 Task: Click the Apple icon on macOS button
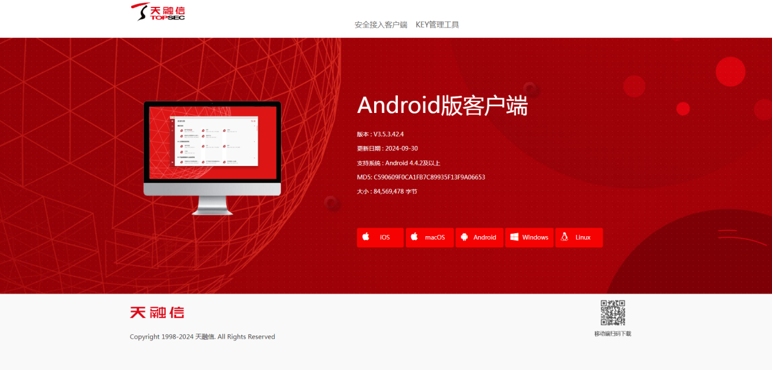[x=415, y=237]
